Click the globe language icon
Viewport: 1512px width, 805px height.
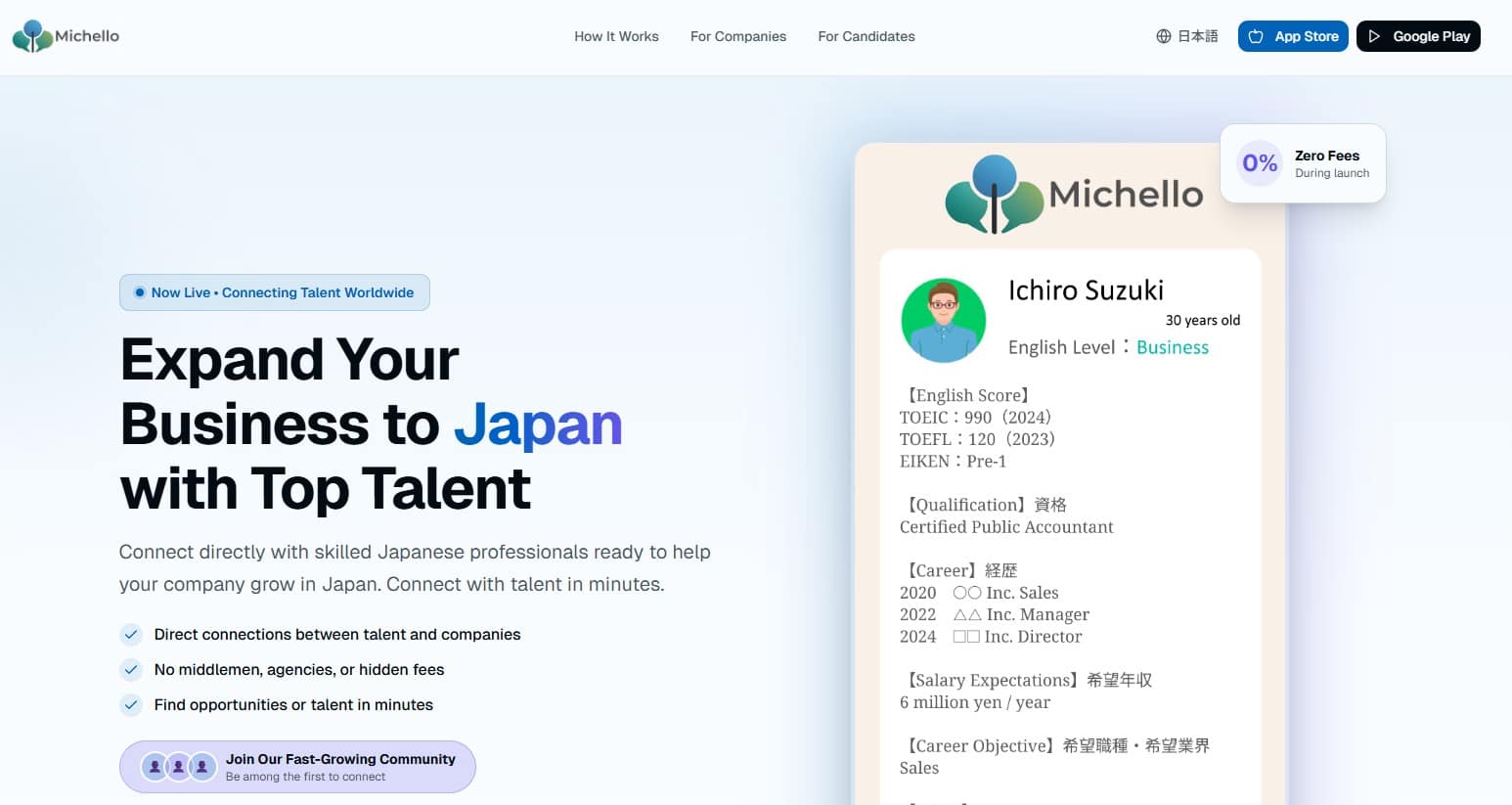(x=1163, y=36)
